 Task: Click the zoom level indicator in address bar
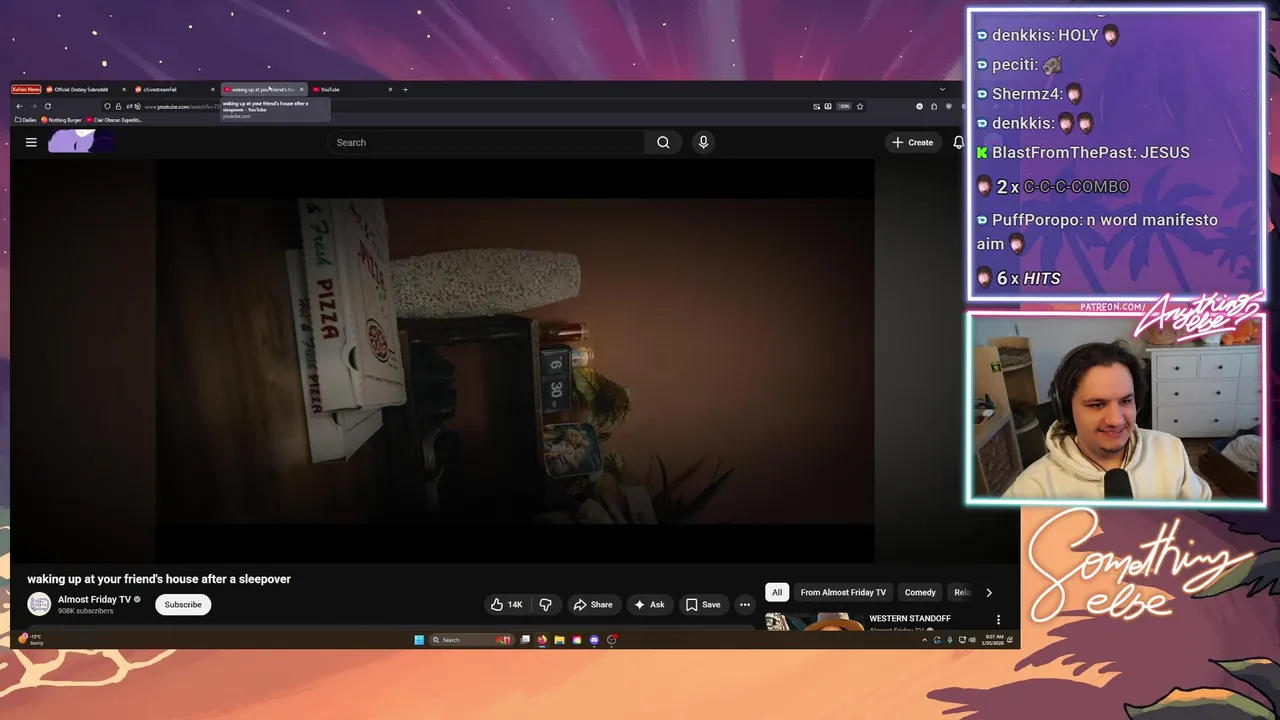coord(844,106)
